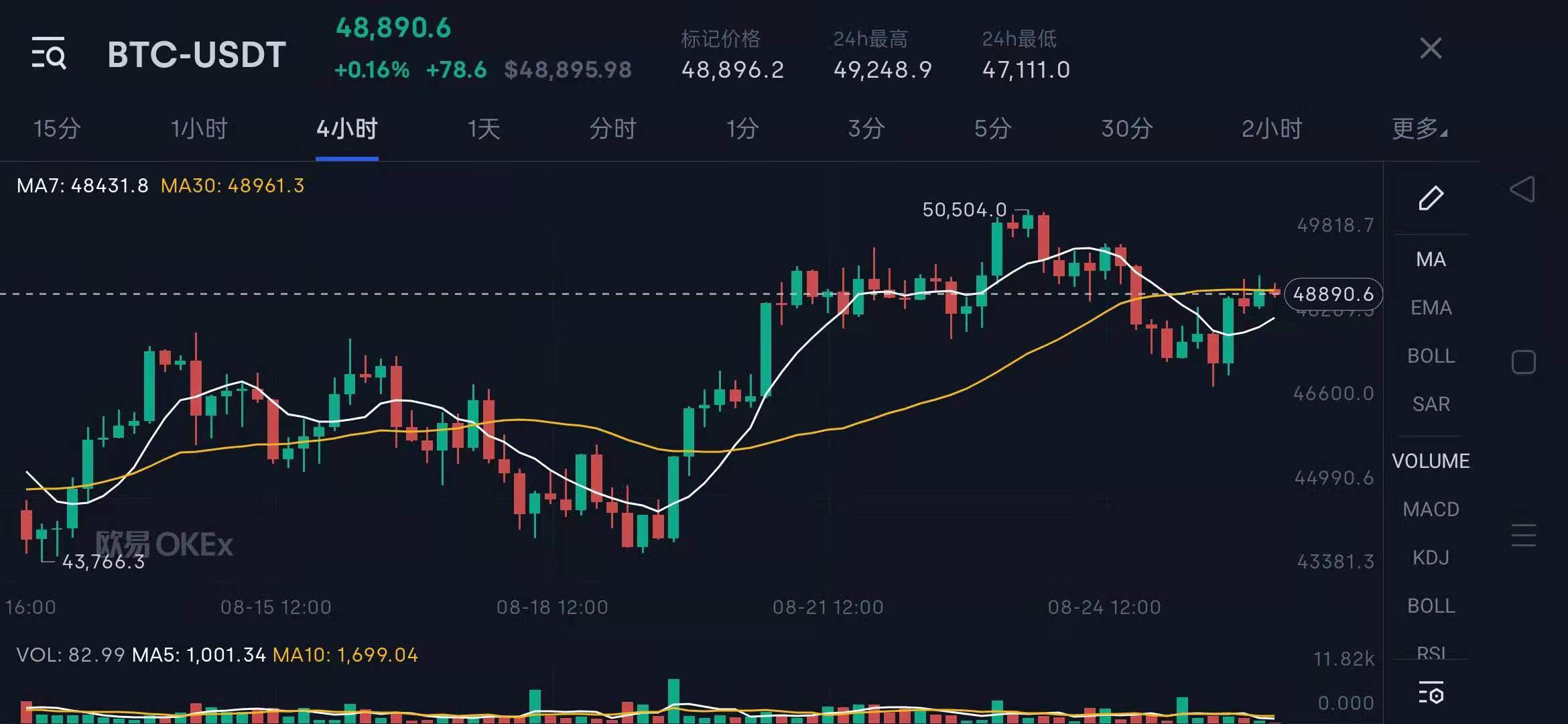Switch to the 1天 timeframe tab
Viewport: 1568px width, 724px height.
point(484,128)
